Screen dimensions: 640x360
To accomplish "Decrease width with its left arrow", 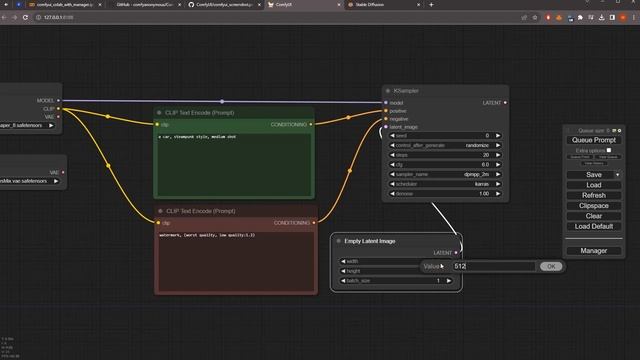I will pyautogui.click(x=343, y=261).
